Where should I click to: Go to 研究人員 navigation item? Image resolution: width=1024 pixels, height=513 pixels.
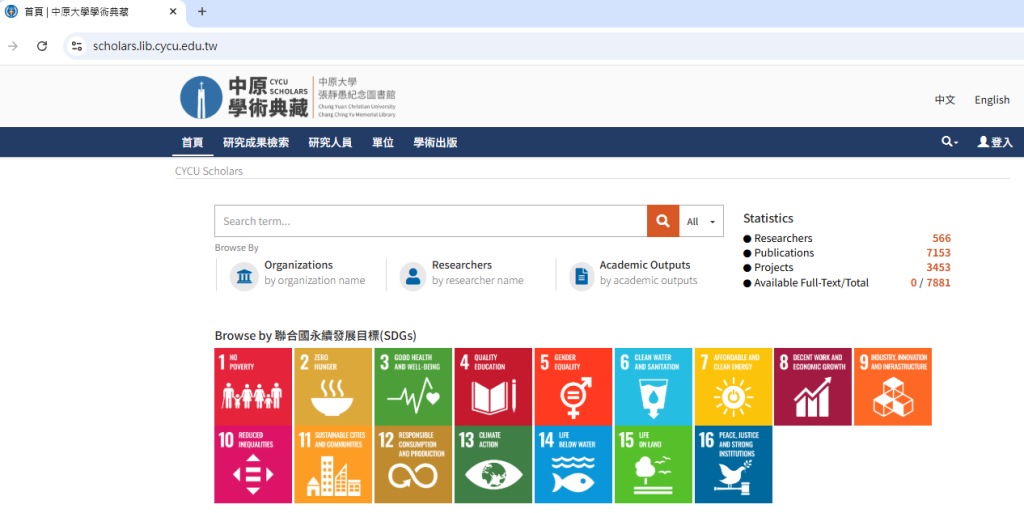pos(330,142)
